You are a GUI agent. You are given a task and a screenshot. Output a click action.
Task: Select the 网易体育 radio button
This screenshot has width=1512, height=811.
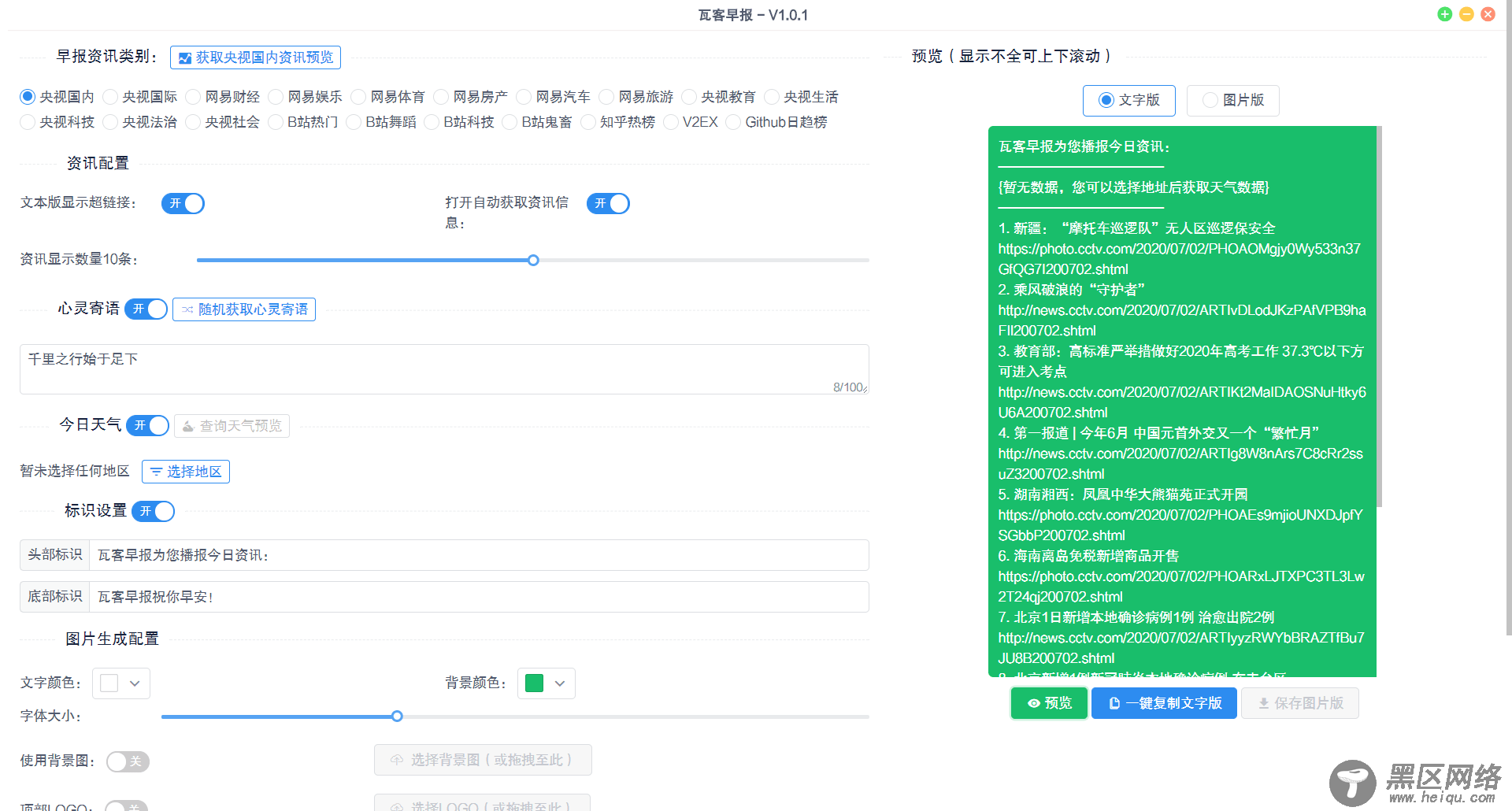[387, 97]
